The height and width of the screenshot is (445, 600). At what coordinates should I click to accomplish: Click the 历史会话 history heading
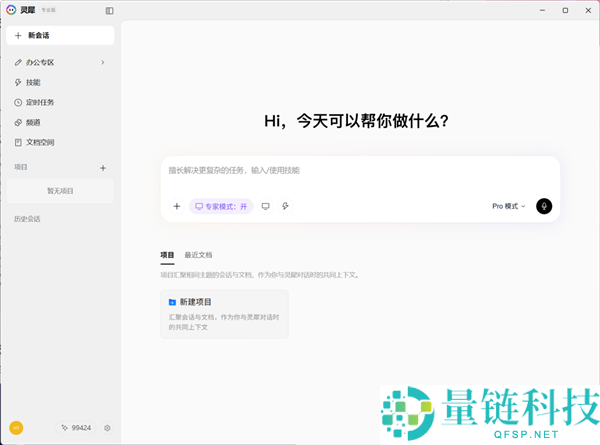tap(27, 219)
